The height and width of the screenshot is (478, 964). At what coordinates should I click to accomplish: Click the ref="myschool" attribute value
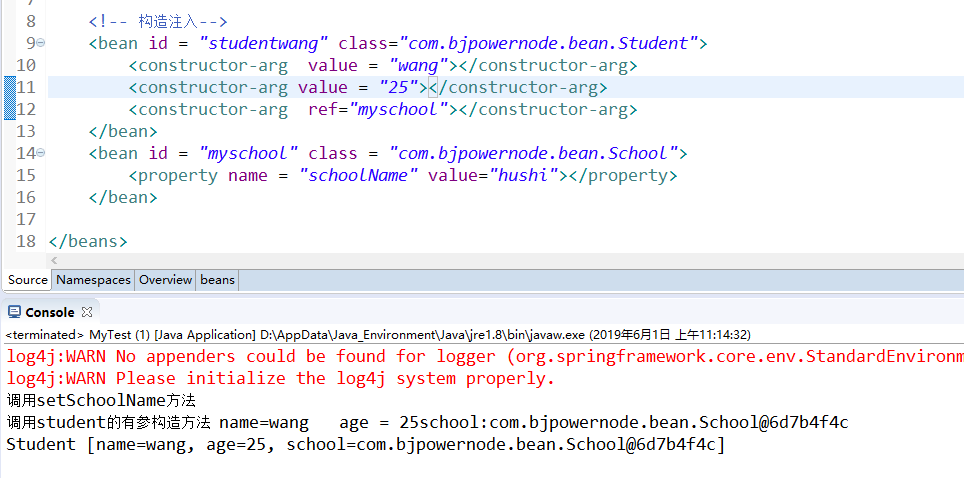tap(399, 110)
